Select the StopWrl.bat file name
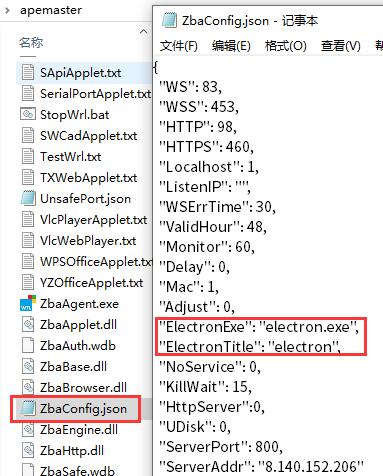Image resolution: width=383 pixels, height=476 pixels. point(75,115)
